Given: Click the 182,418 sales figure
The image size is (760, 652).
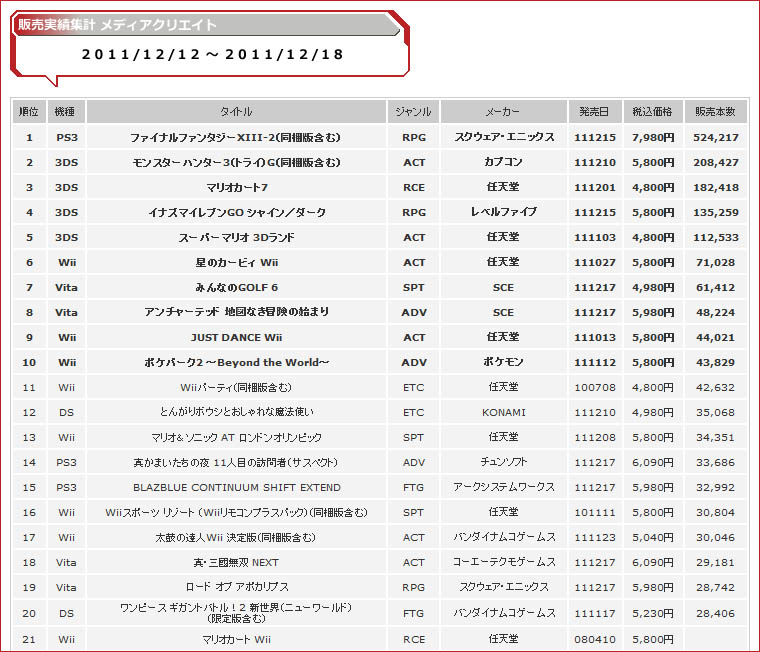Looking at the screenshot, I should tap(716, 188).
